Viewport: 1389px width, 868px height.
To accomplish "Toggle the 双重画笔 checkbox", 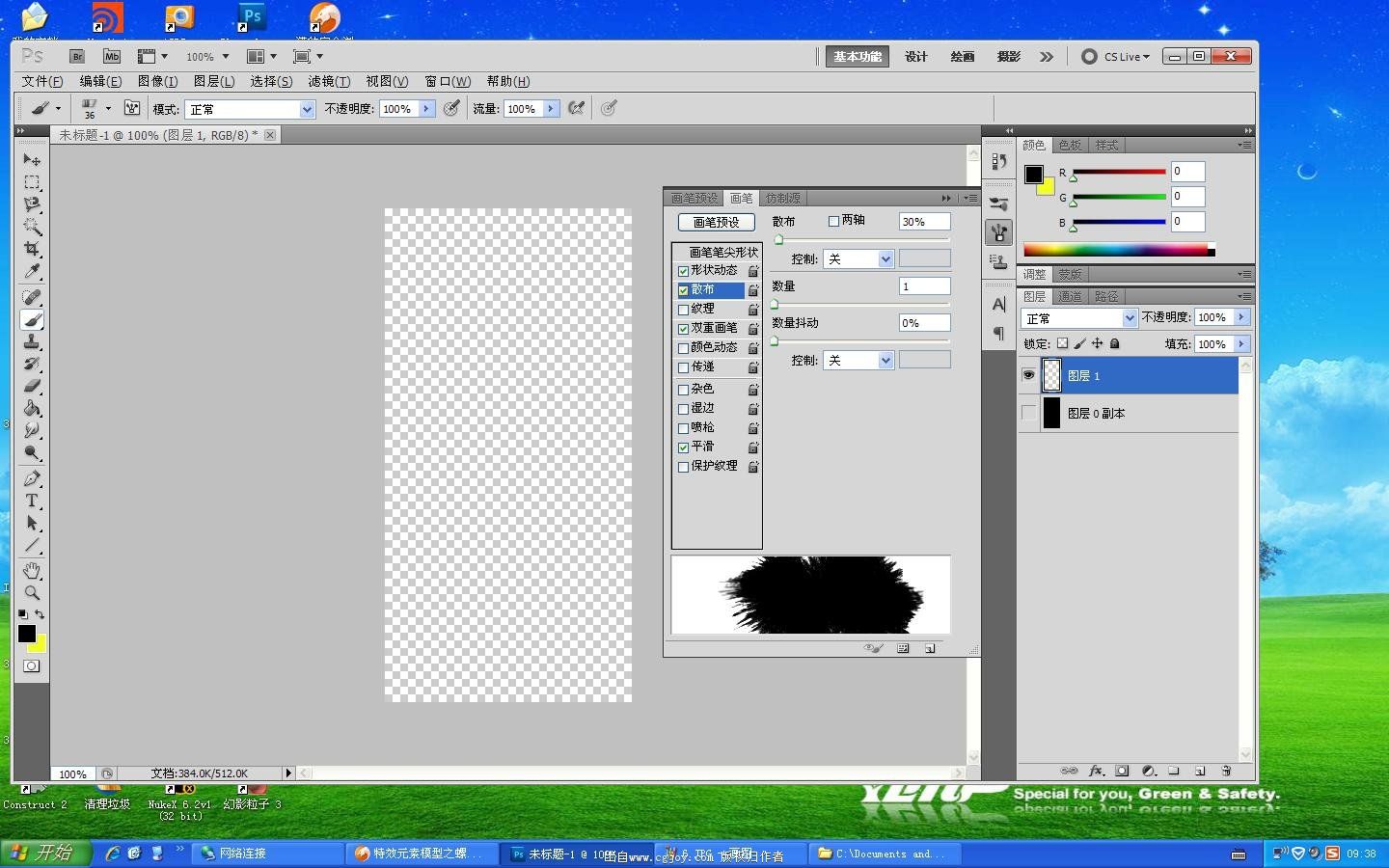I will pos(683,329).
